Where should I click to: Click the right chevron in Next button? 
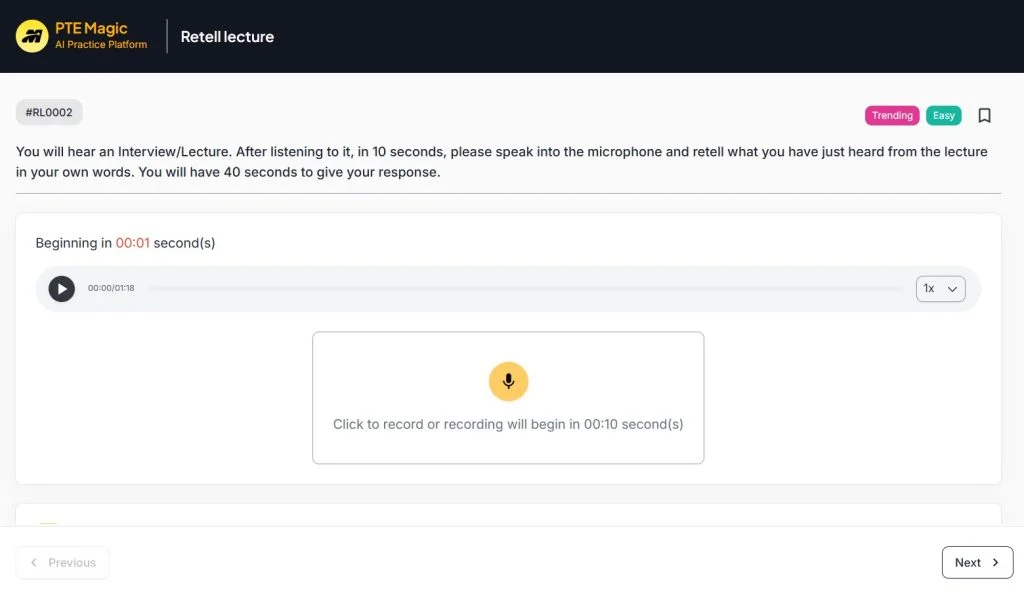995,562
